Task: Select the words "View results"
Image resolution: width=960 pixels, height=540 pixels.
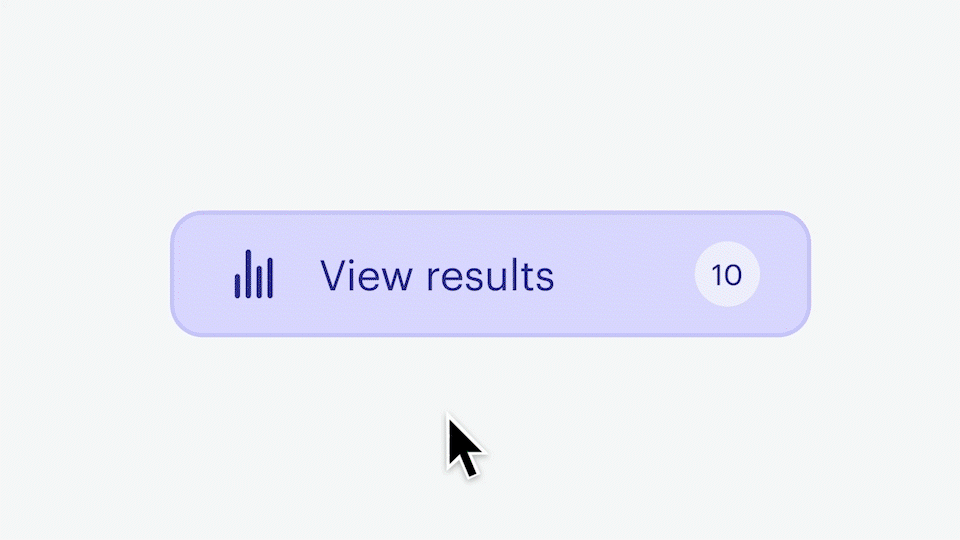Action: [437, 275]
